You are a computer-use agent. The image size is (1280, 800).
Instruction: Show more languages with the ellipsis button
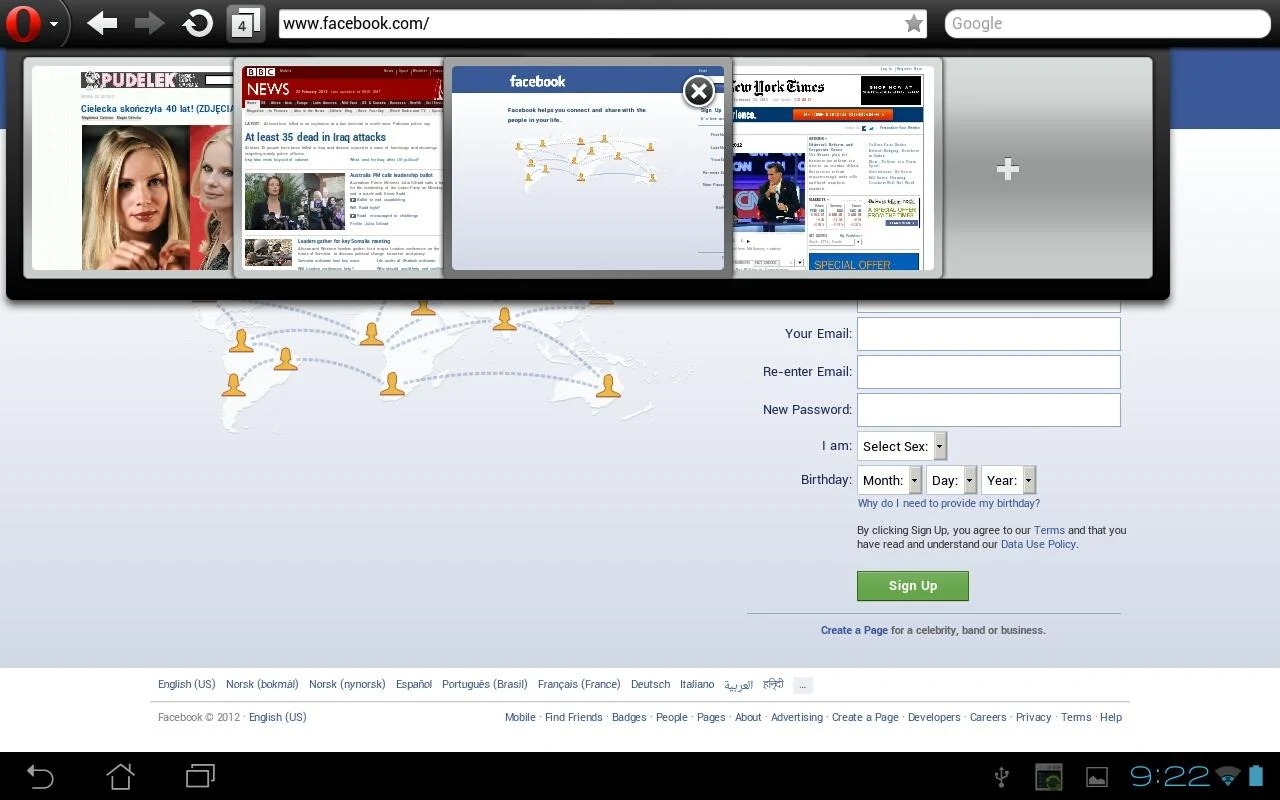pos(803,686)
